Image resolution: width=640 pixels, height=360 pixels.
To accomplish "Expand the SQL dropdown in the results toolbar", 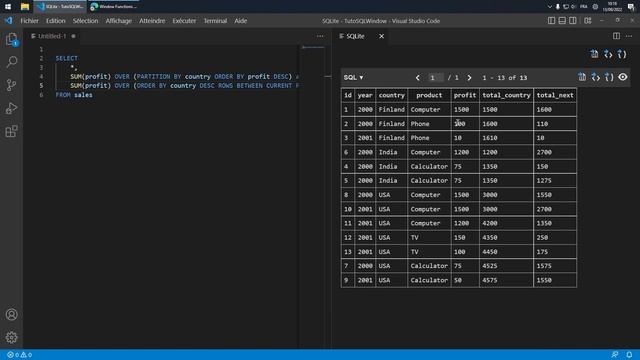I will [353, 78].
